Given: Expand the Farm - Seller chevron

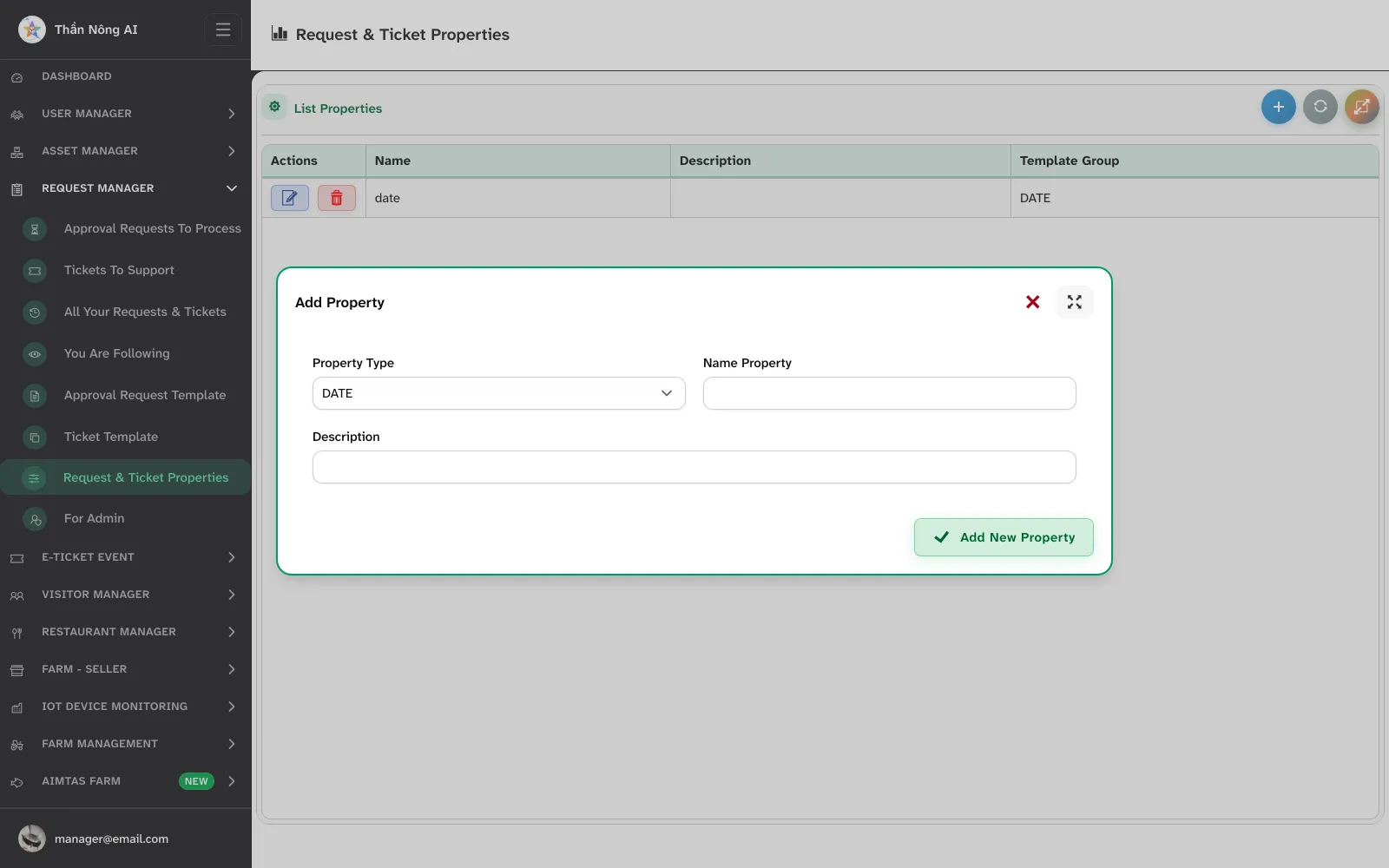Looking at the screenshot, I should coord(232,669).
